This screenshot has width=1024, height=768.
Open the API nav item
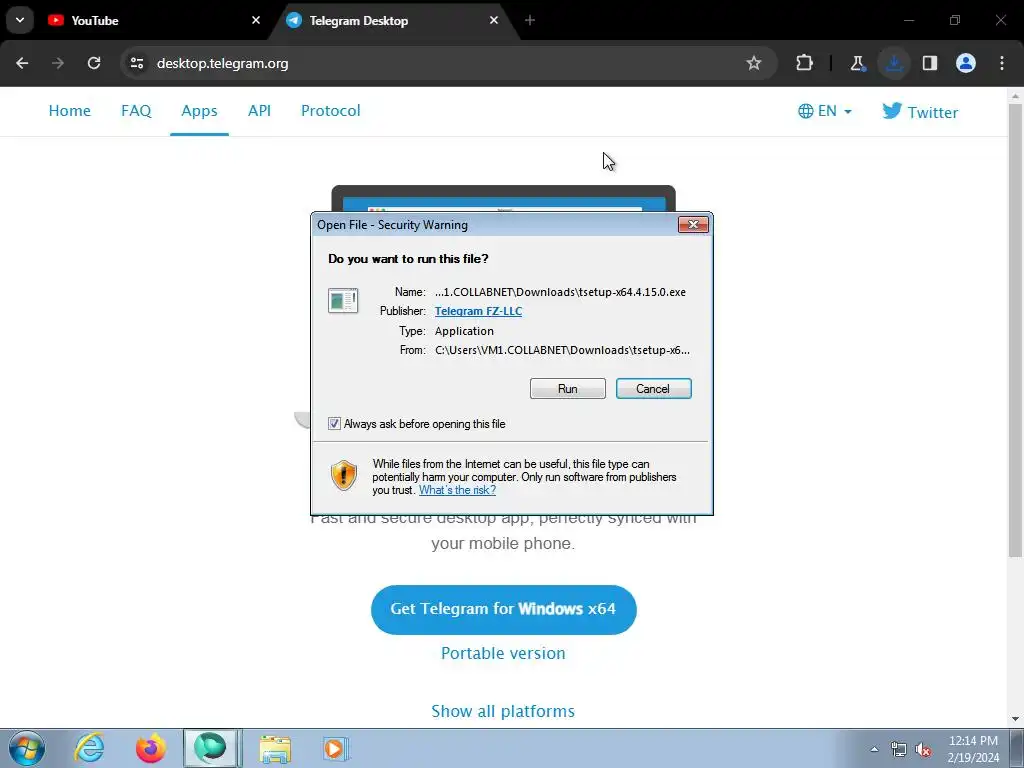(x=259, y=110)
